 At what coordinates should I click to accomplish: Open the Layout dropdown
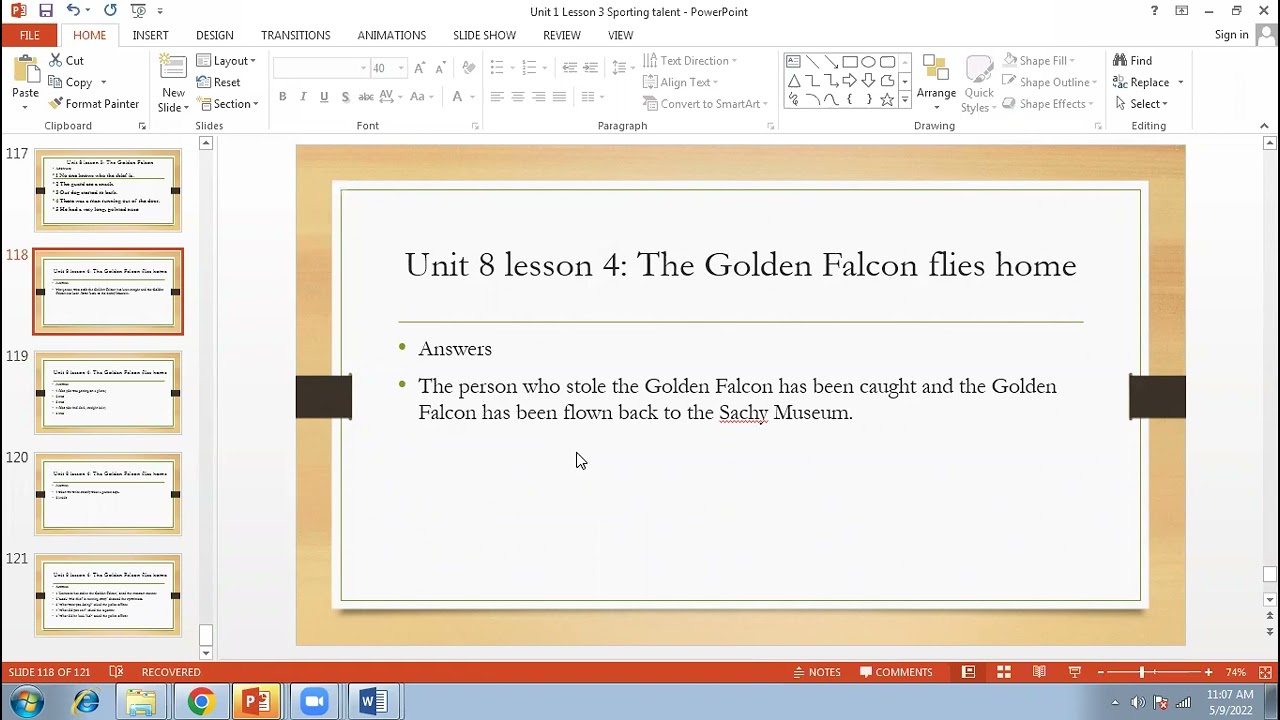[226, 61]
